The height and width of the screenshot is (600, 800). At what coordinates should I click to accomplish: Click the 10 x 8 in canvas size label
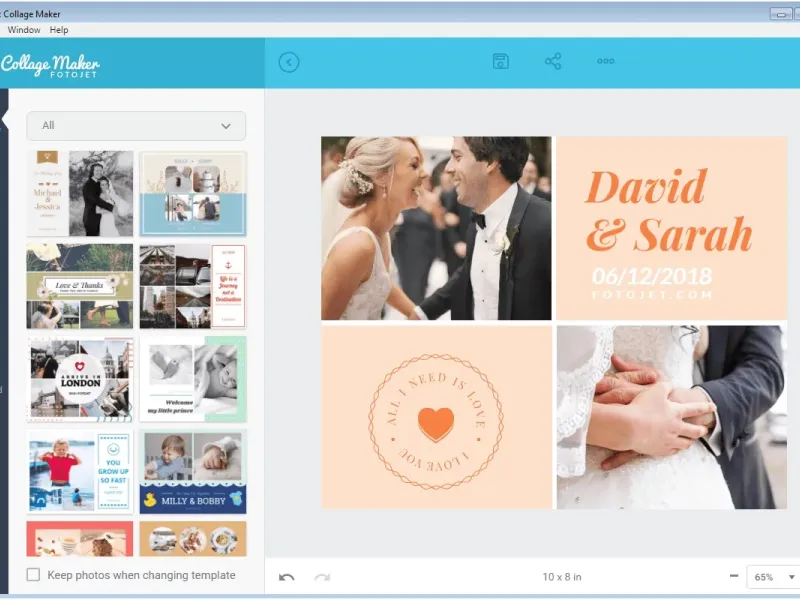click(562, 577)
